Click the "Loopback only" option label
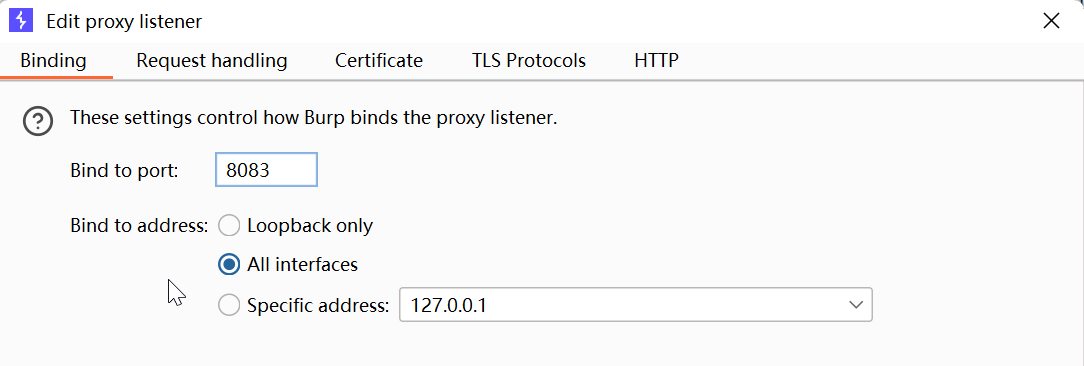 (x=310, y=226)
